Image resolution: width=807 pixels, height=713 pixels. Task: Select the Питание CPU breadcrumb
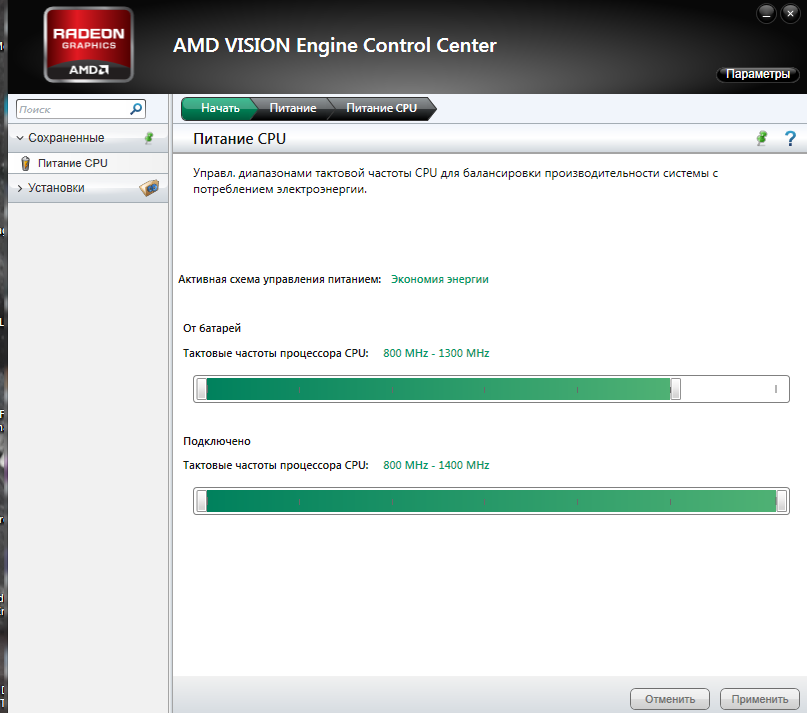point(381,108)
